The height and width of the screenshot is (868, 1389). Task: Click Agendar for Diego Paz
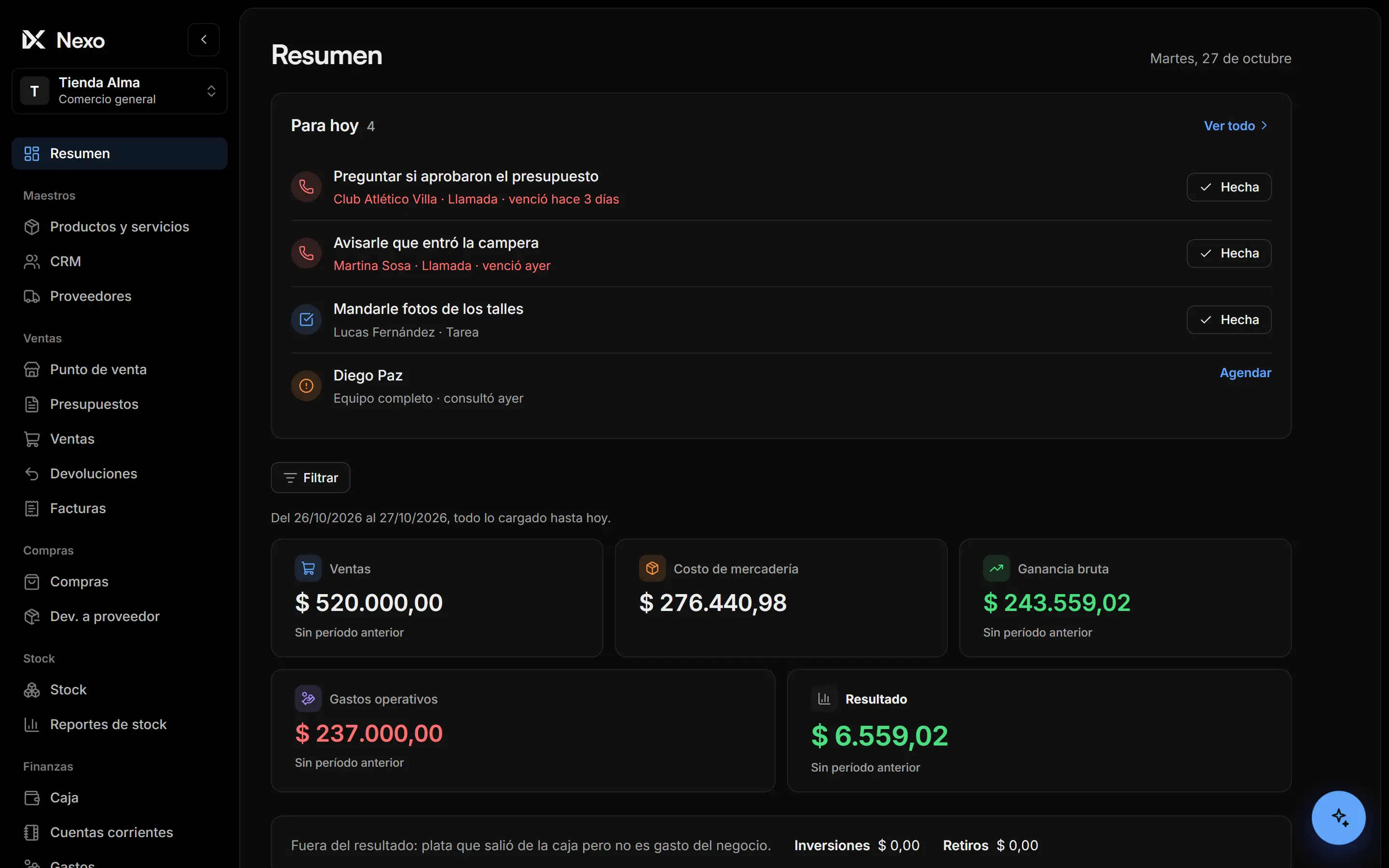tap(1245, 373)
